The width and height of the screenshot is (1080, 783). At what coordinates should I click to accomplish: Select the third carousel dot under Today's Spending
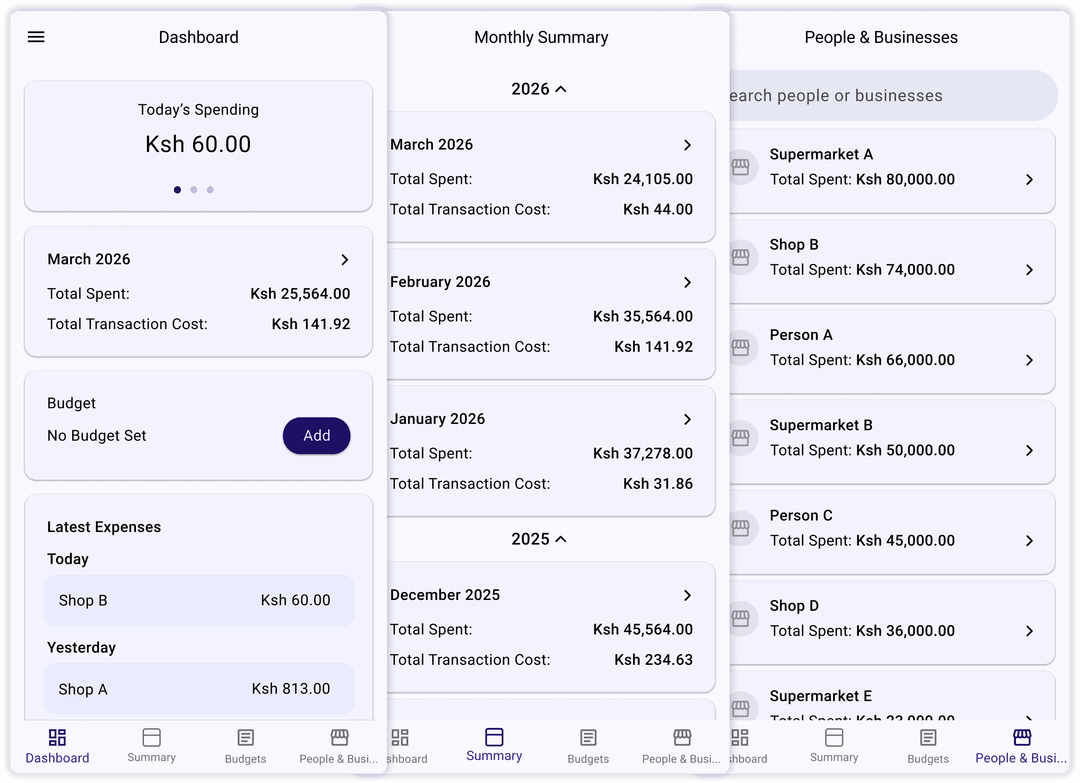(x=210, y=189)
